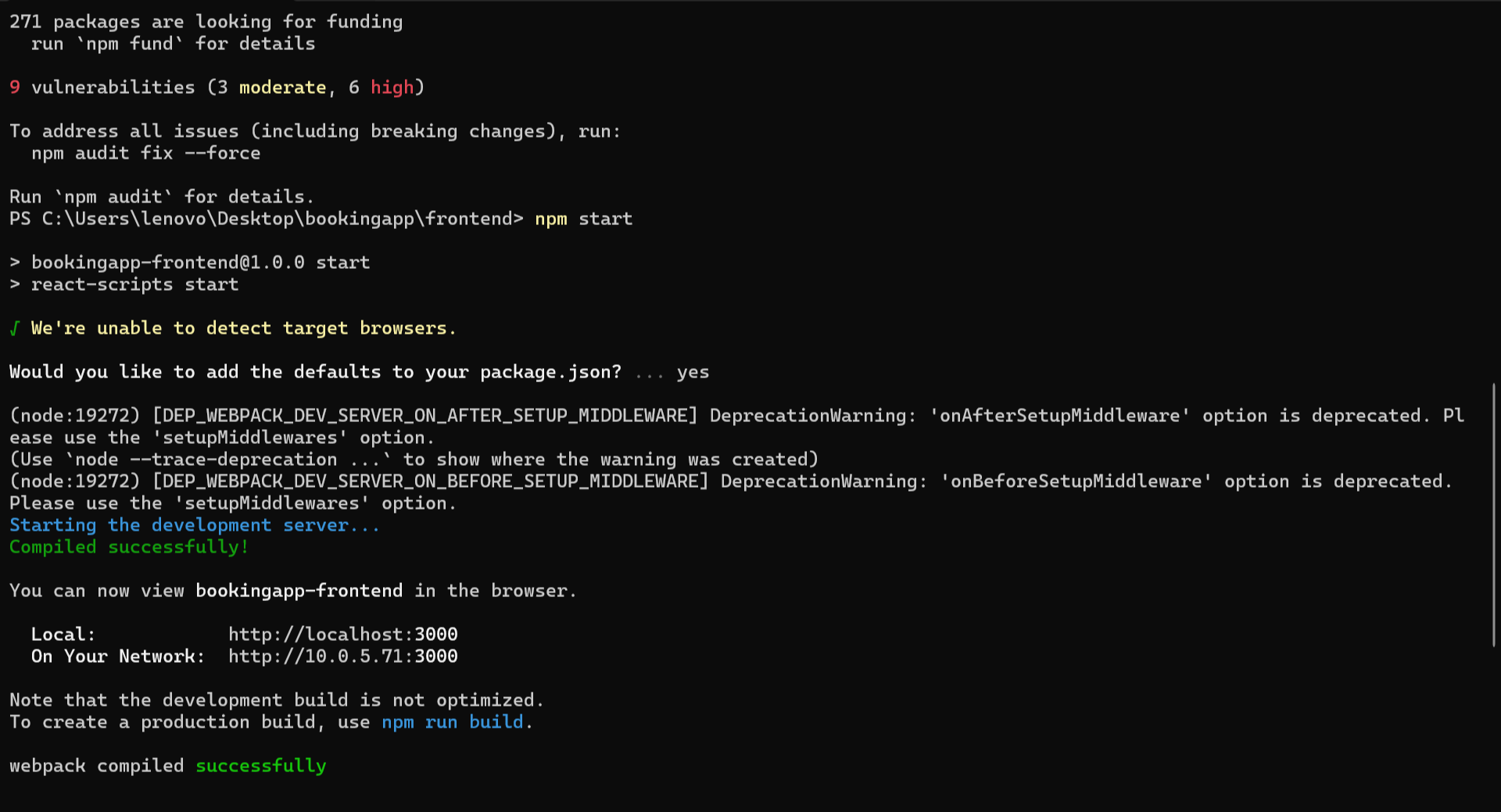This screenshot has width=1501, height=812.
Task: Click the blue 'npm run build' text
Action: tap(452, 721)
